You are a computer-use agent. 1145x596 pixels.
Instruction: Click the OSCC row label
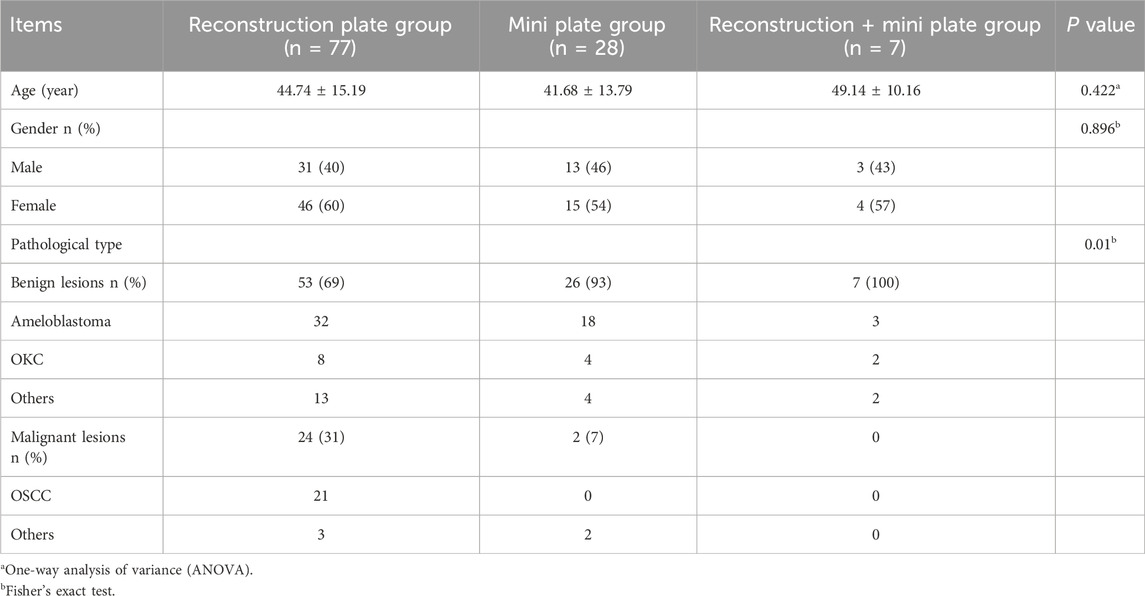29,495
